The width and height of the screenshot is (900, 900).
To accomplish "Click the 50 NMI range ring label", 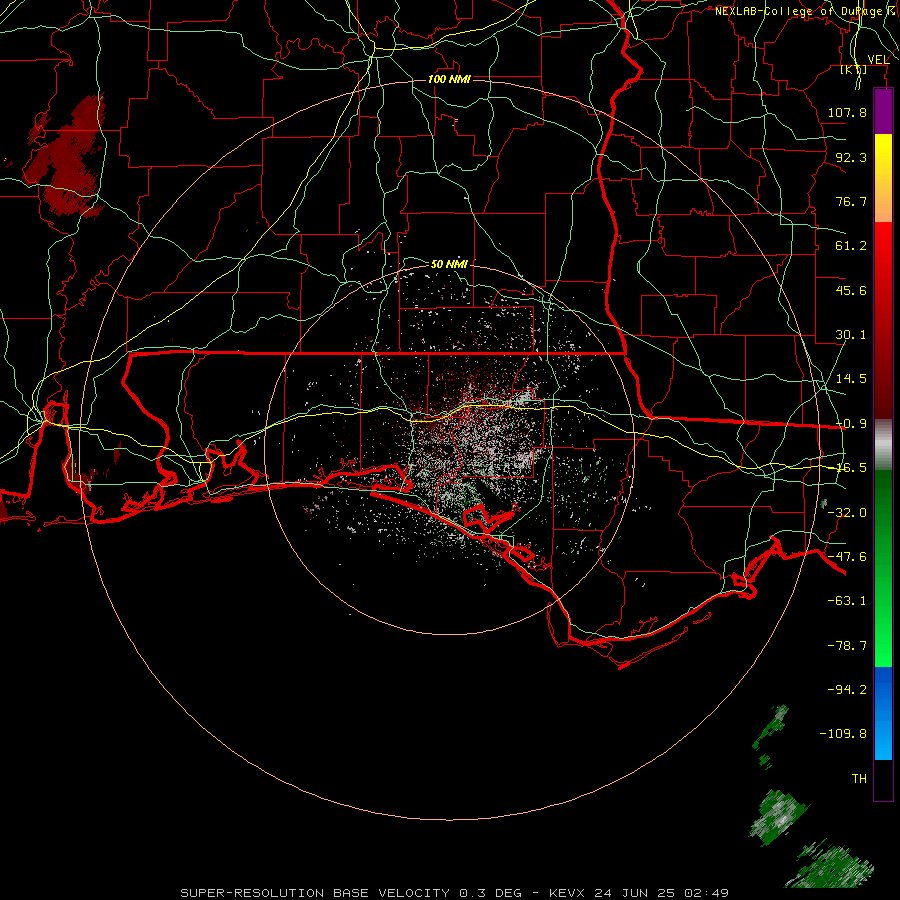I will (x=449, y=264).
